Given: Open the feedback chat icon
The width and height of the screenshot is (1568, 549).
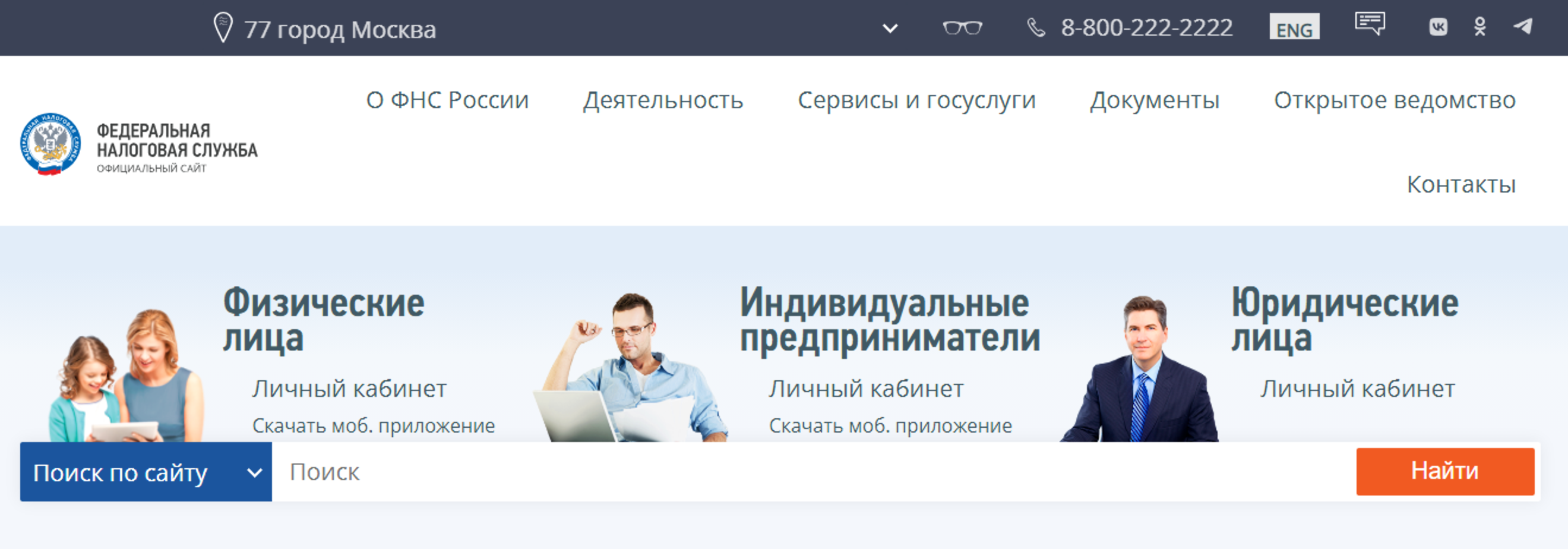Looking at the screenshot, I should (1370, 24).
